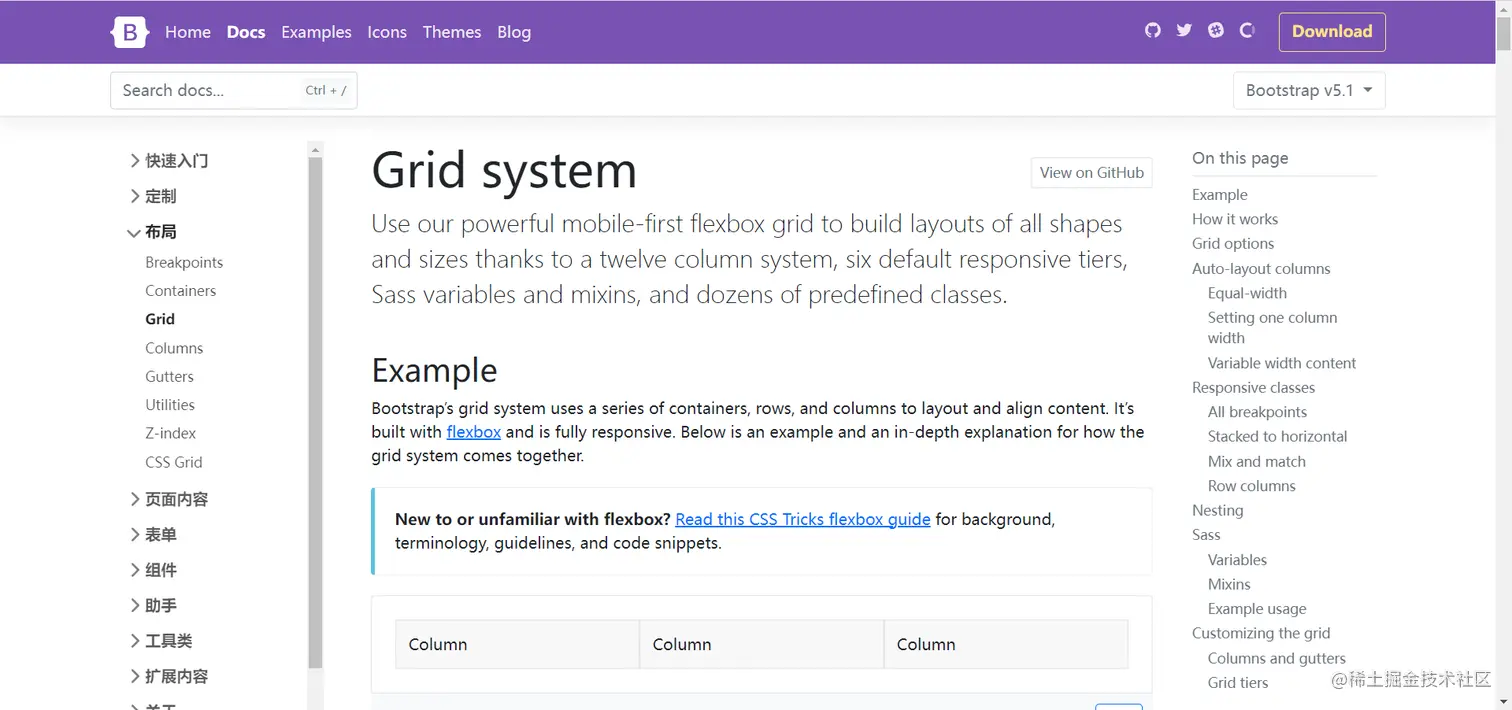Open the Twitter icon link
The image size is (1512, 710).
(1184, 31)
